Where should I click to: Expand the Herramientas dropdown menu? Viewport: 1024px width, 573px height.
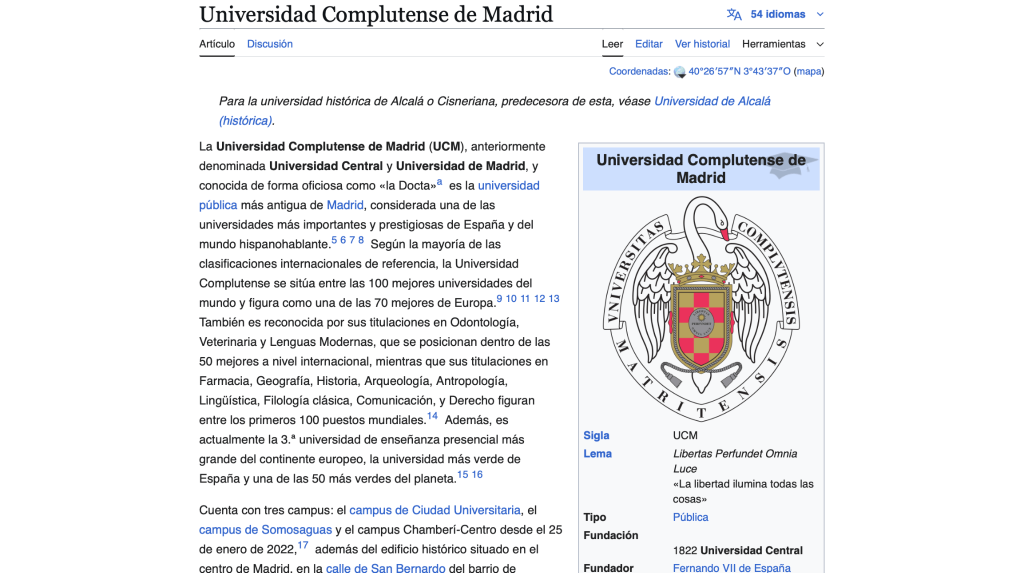click(x=782, y=44)
